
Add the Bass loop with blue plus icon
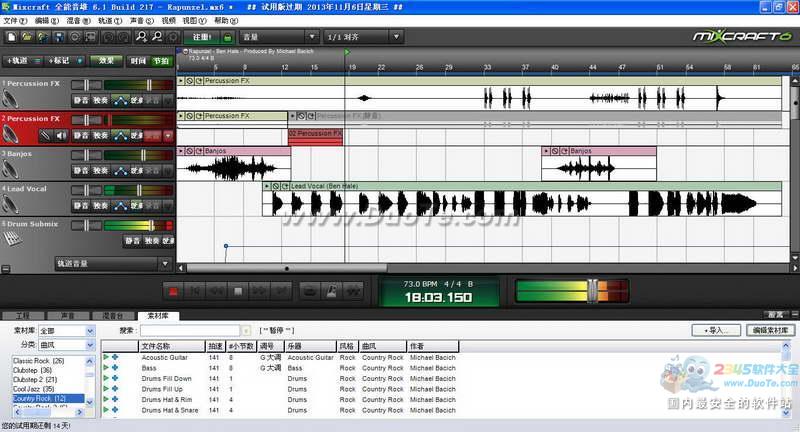coord(115,368)
